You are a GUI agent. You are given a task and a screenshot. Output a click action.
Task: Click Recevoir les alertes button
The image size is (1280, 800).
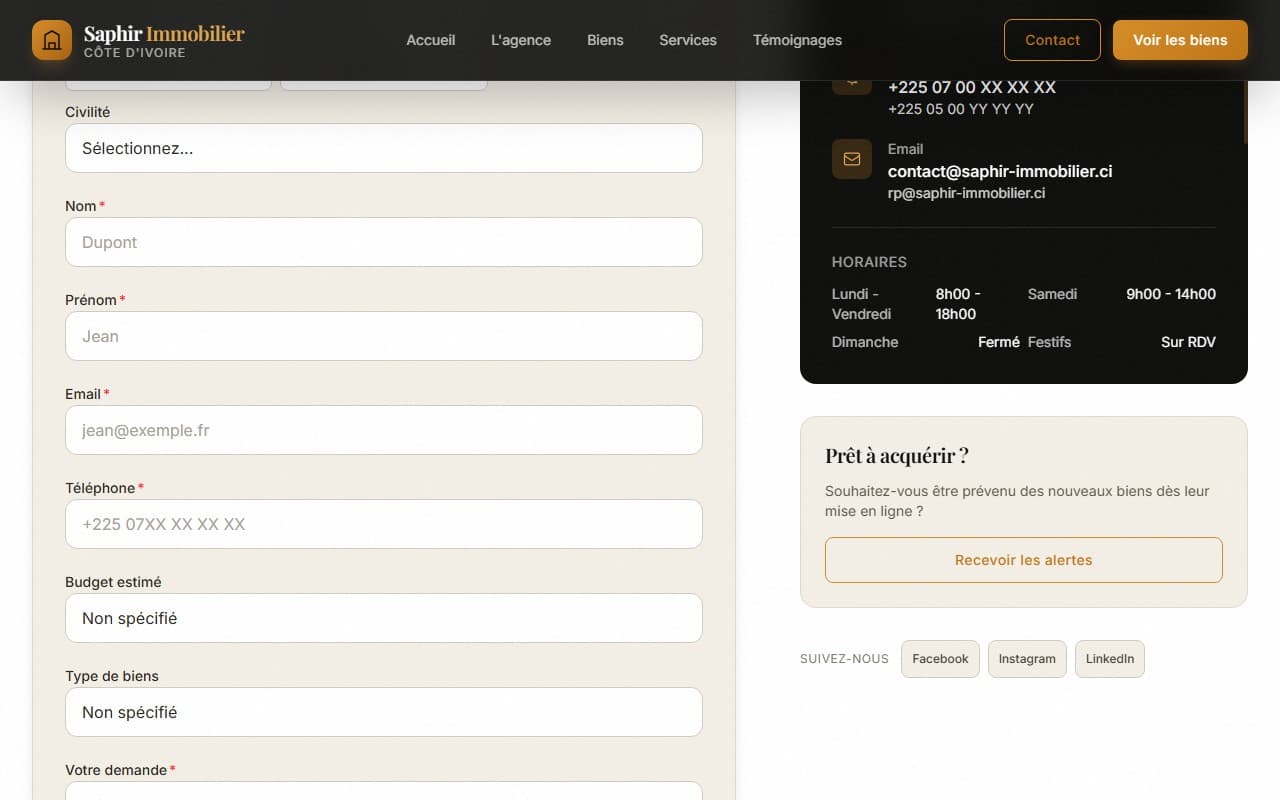1024,560
